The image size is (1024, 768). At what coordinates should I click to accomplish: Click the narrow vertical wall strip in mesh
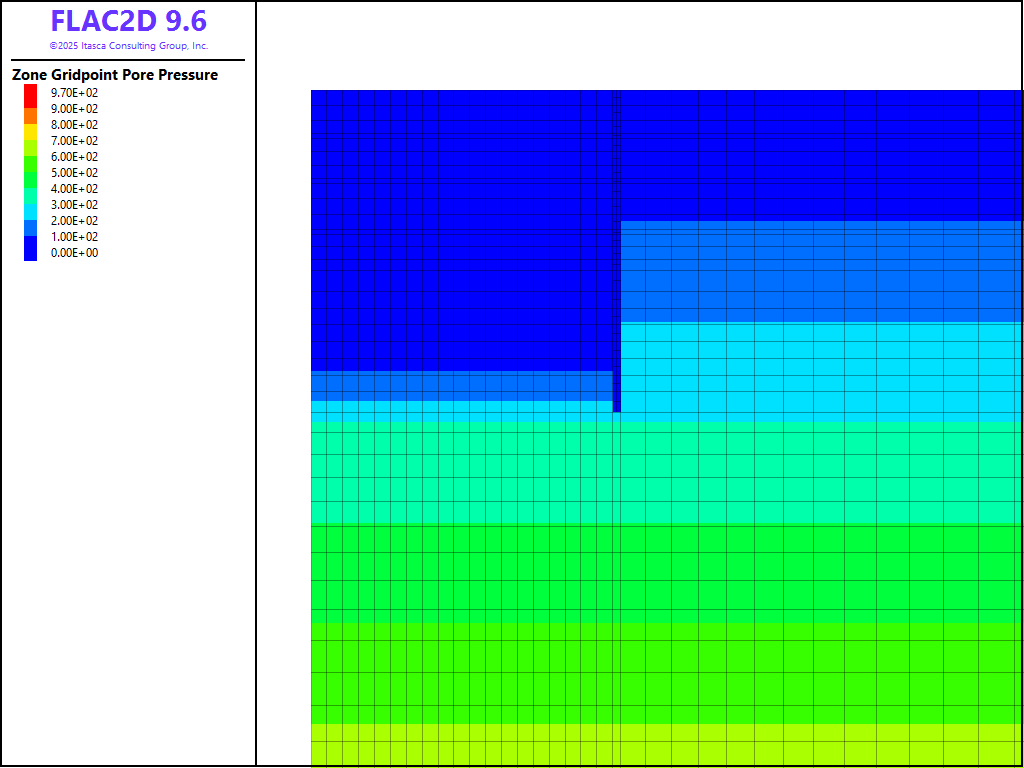617,300
